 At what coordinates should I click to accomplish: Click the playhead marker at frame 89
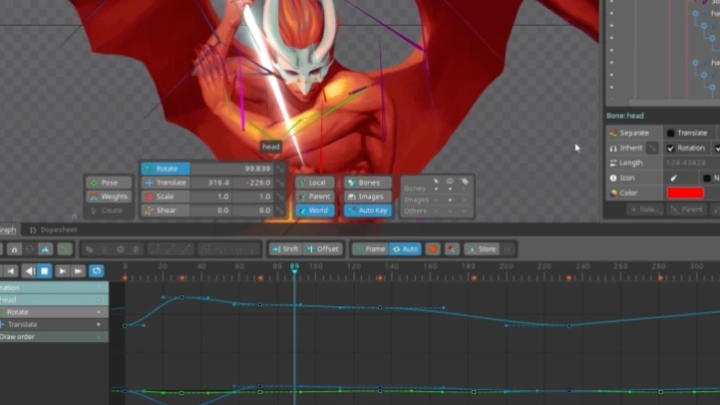[294, 268]
